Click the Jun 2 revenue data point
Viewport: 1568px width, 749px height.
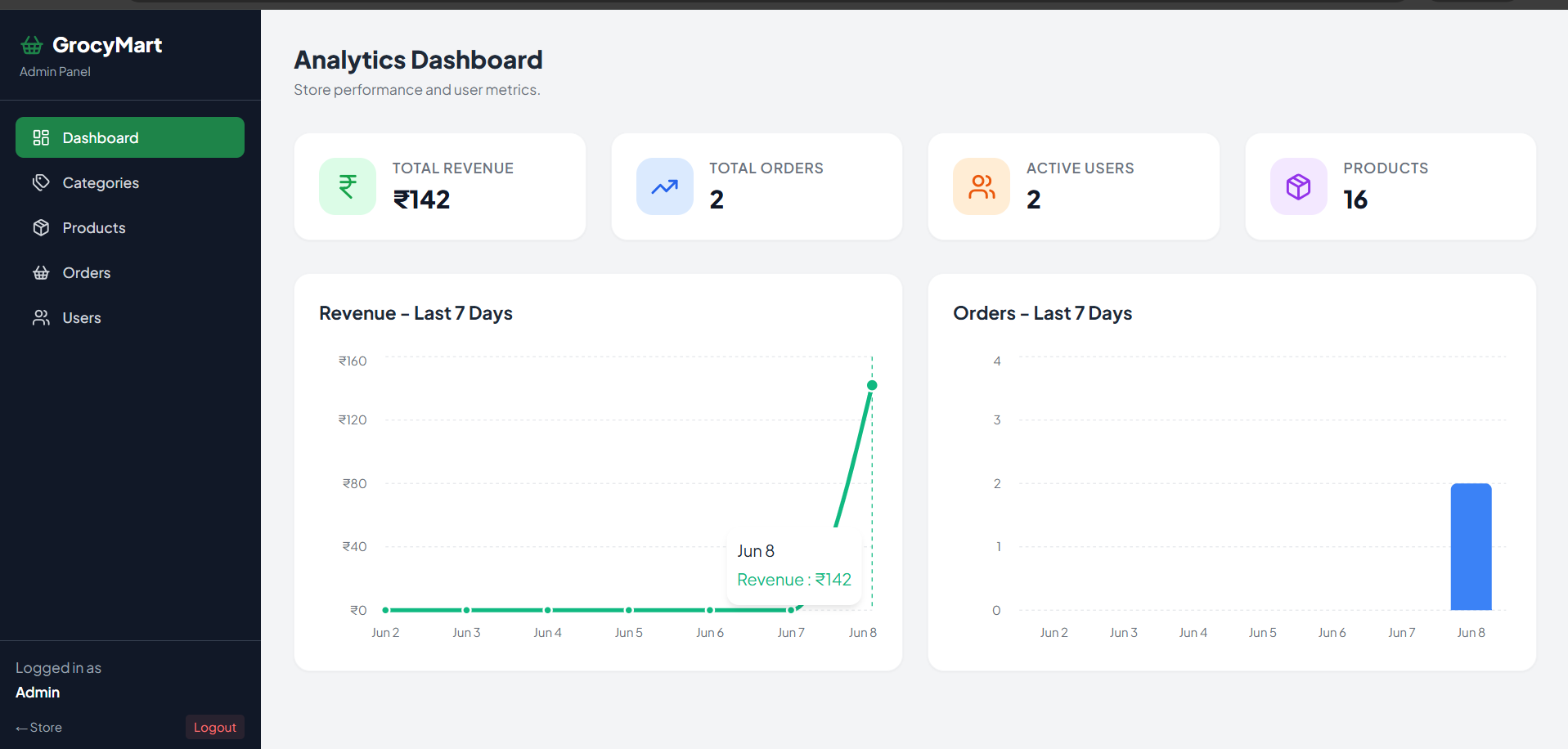pyautogui.click(x=385, y=610)
